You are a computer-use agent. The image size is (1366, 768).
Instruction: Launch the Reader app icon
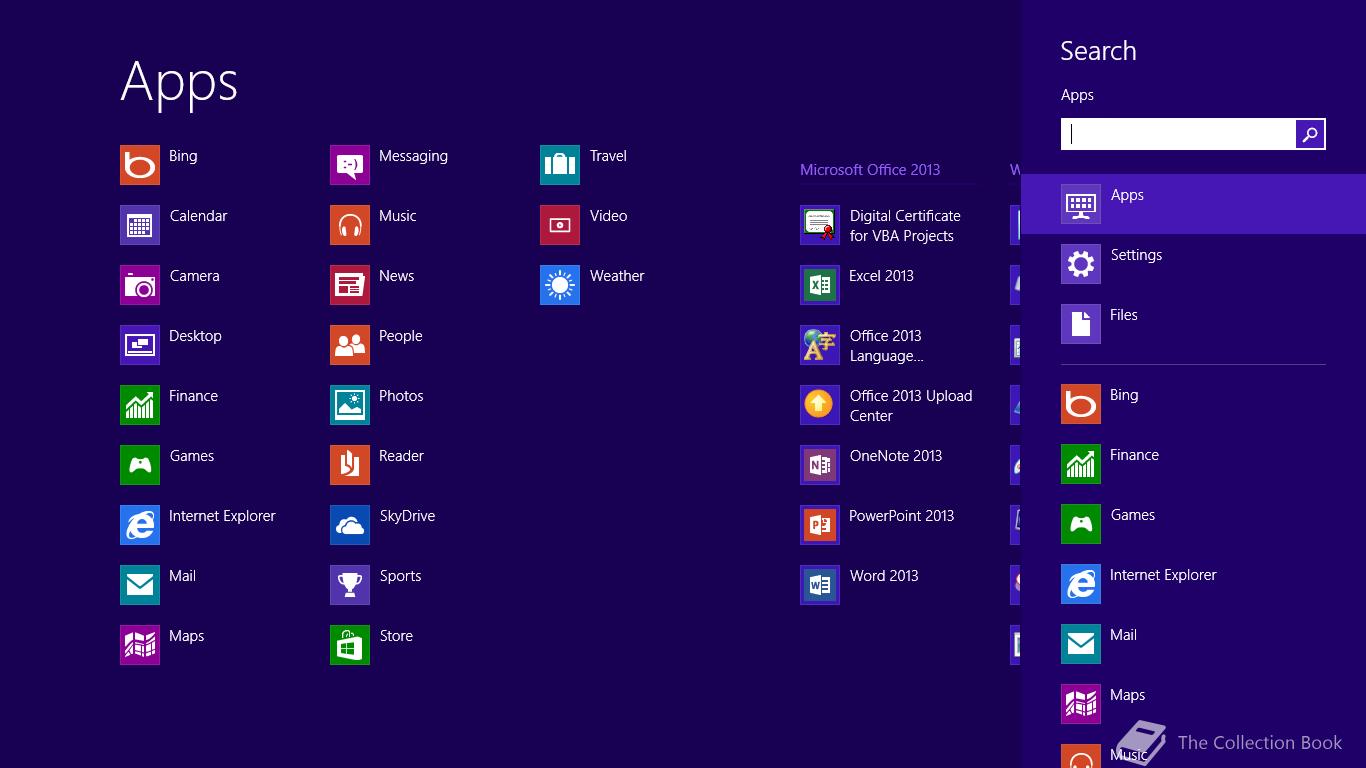350,465
